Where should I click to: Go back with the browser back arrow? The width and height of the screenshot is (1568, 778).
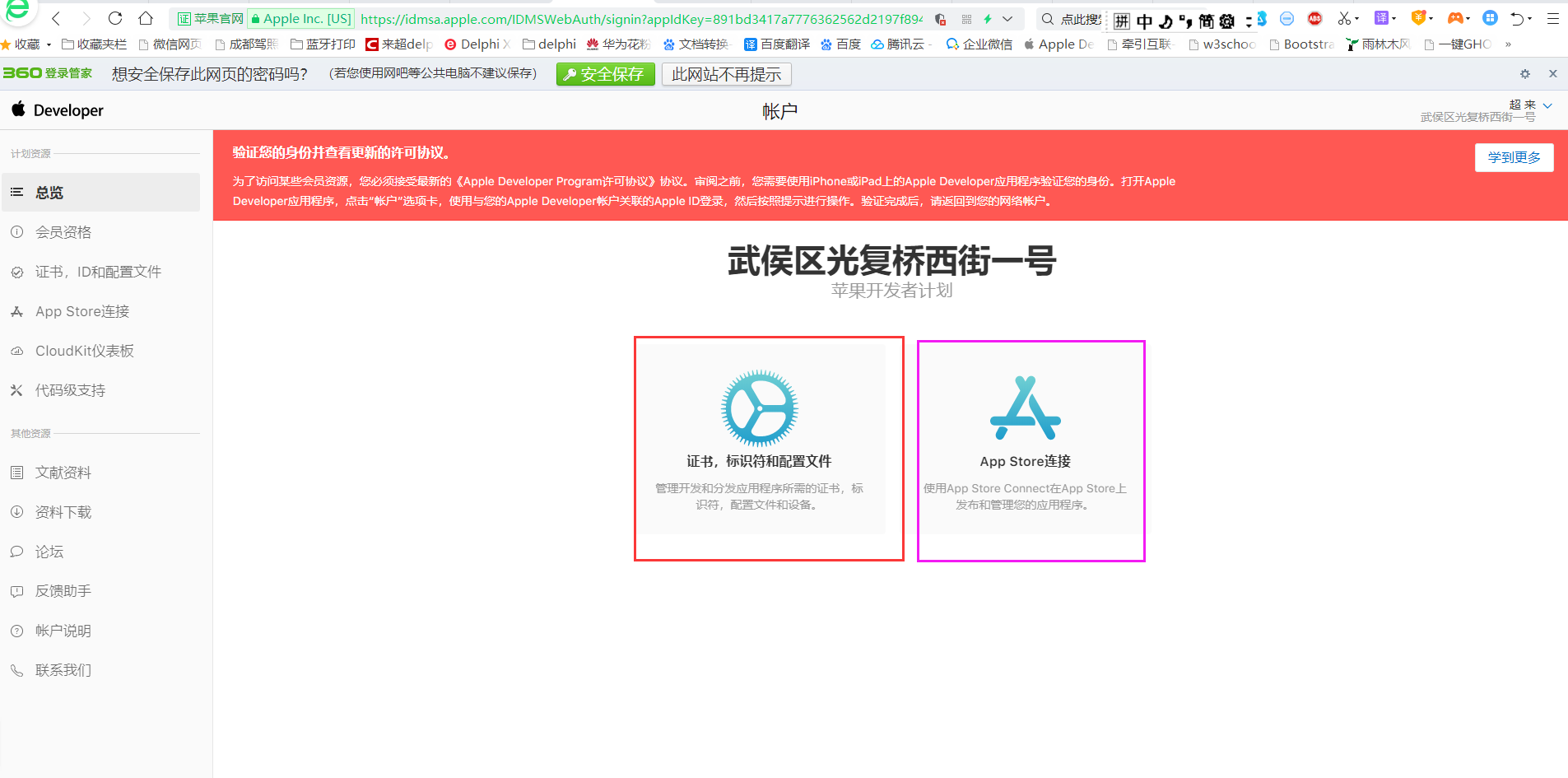pyautogui.click(x=56, y=18)
